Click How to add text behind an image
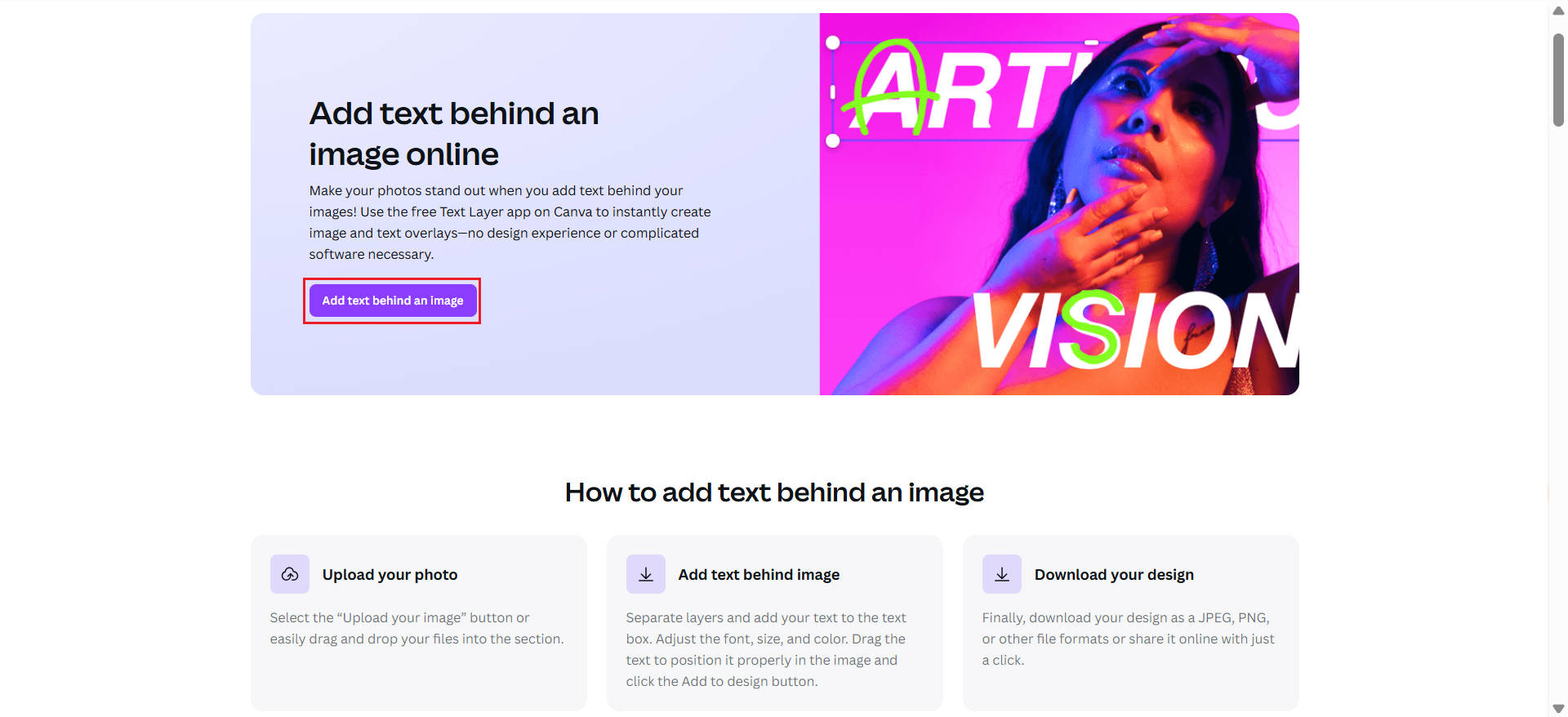 (x=774, y=492)
